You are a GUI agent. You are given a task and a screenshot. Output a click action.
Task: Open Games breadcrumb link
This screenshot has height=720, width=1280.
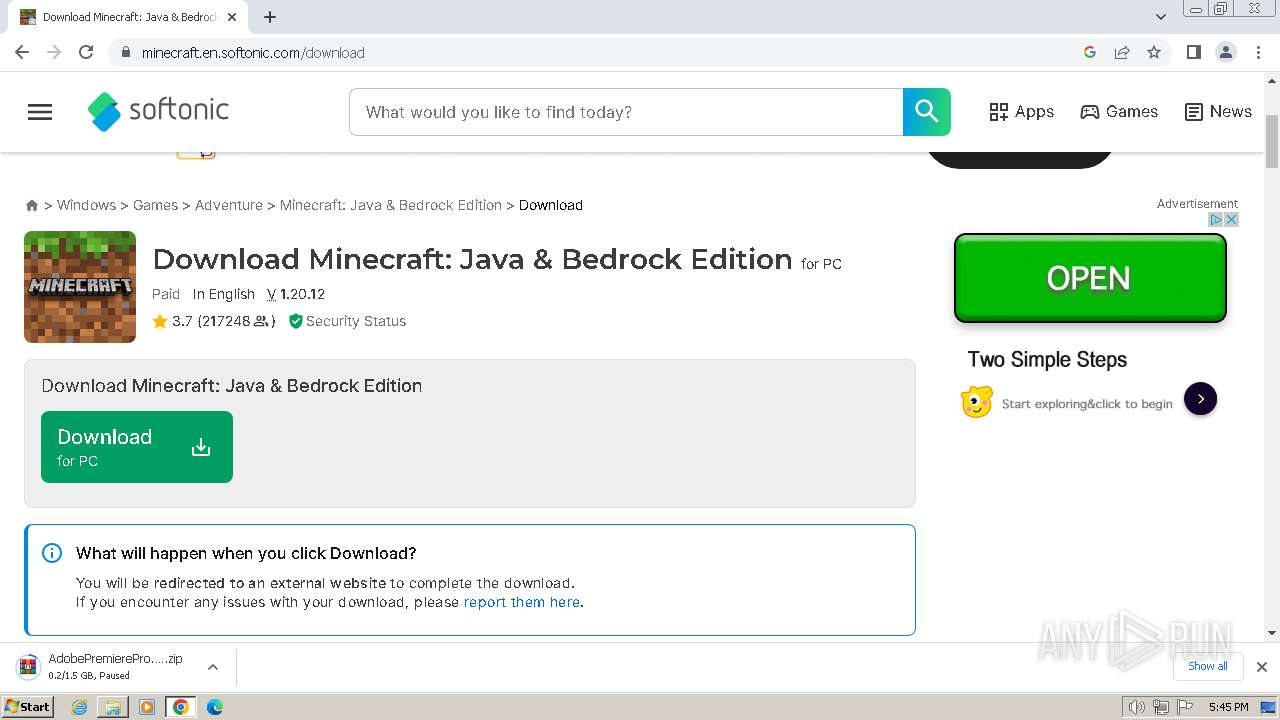(155, 205)
